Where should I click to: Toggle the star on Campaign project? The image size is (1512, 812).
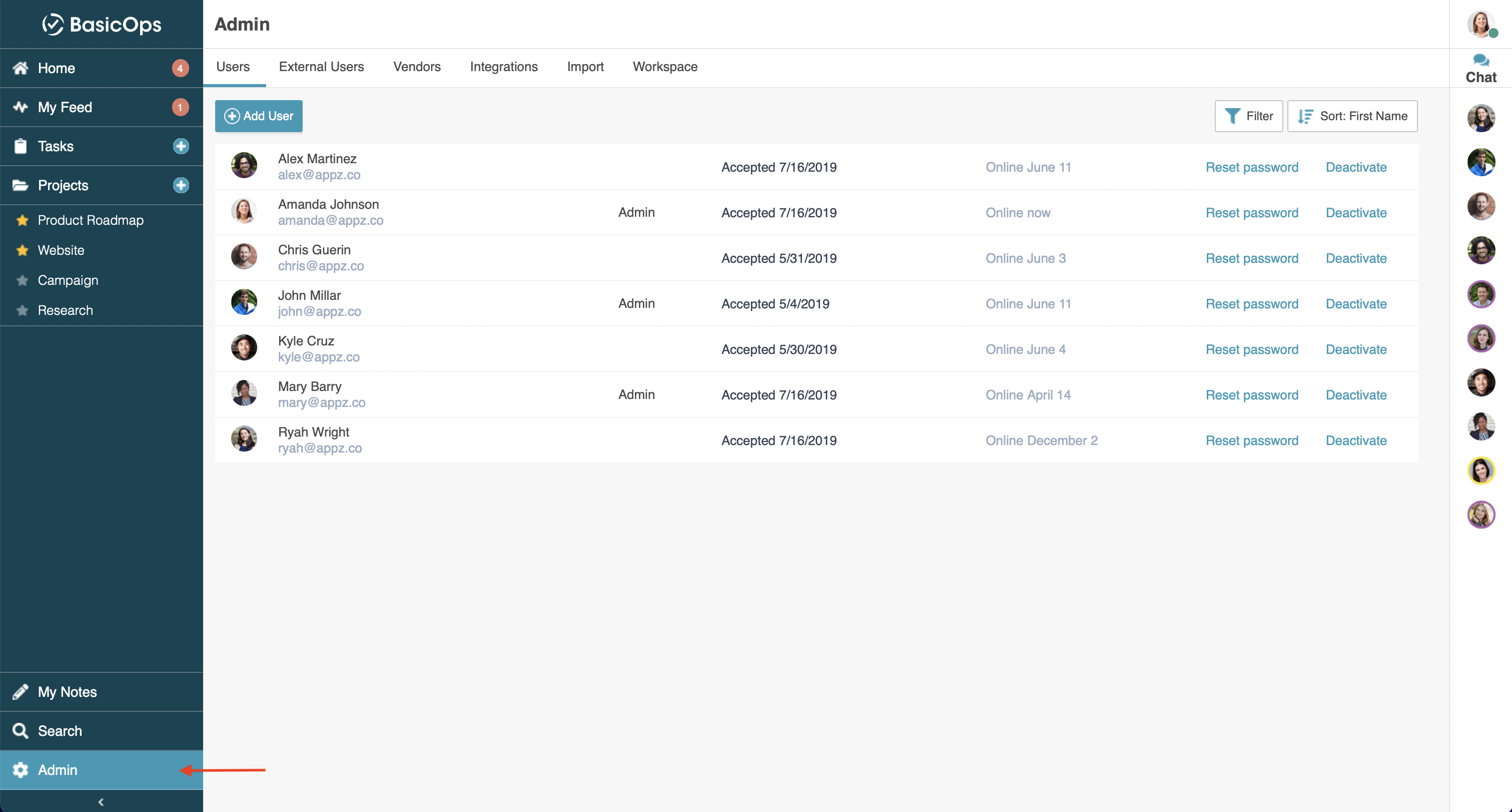click(x=23, y=280)
